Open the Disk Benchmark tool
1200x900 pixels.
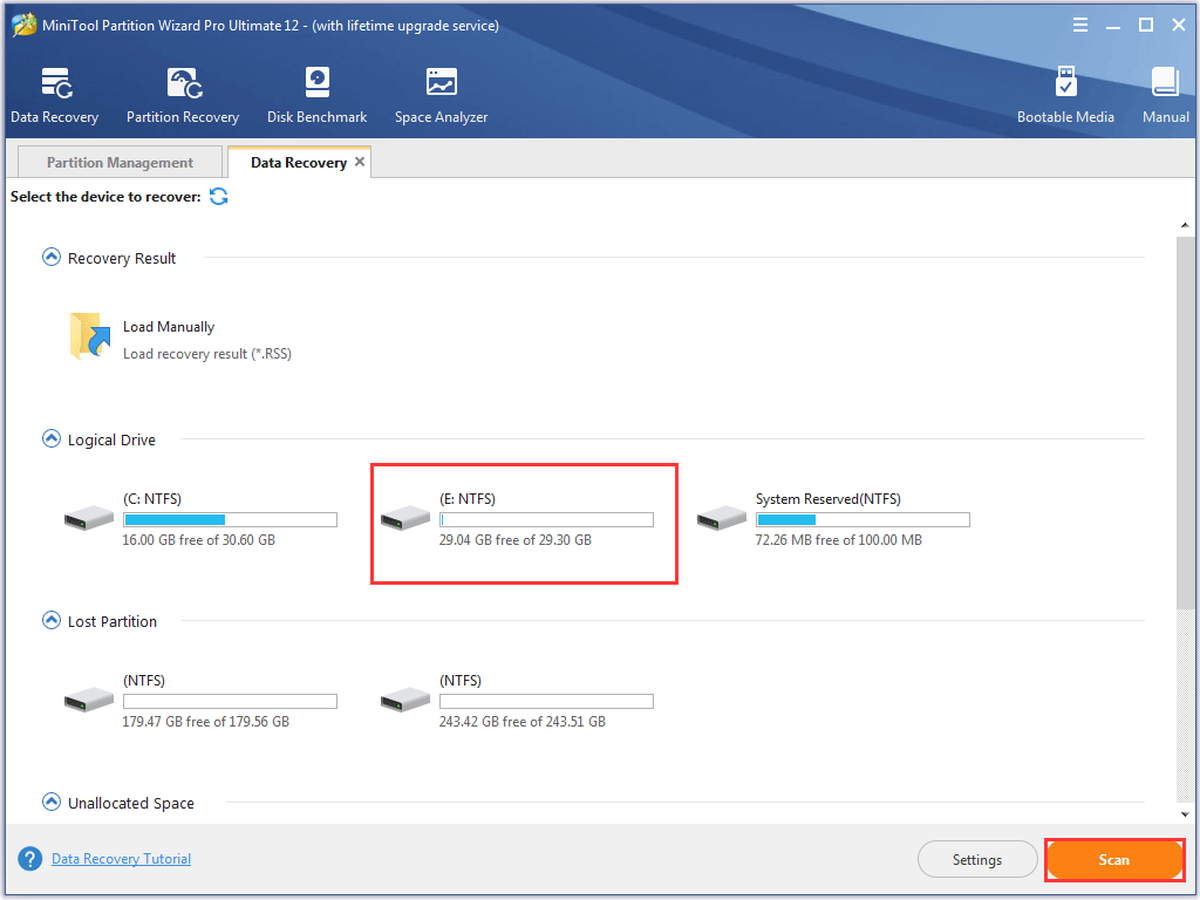[317, 83]
